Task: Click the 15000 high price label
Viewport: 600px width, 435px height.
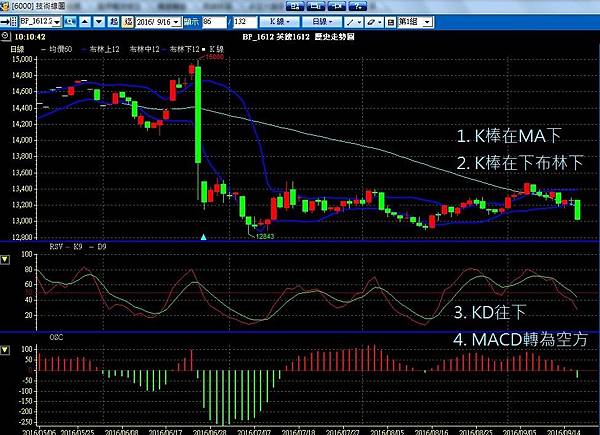Action: (x=215, y=57)
